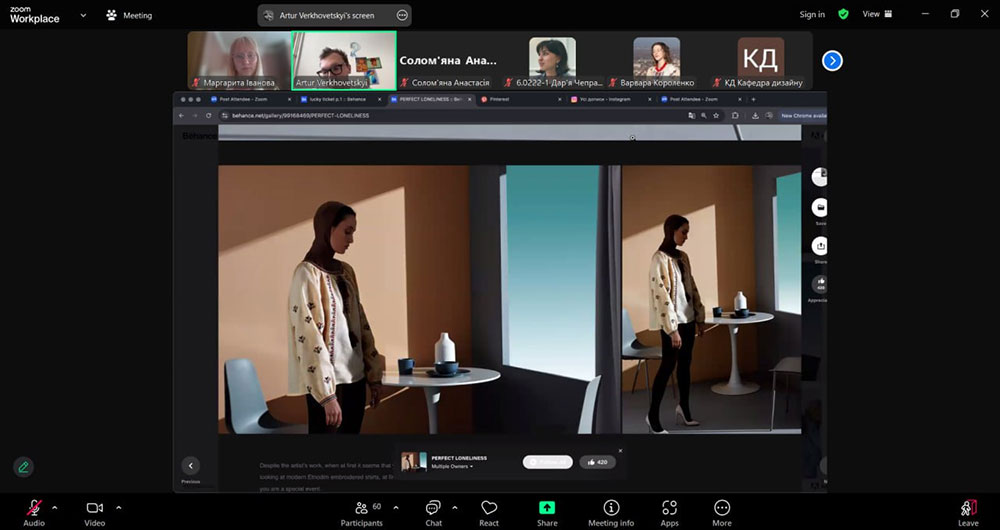Click the New Chrome available button
The image size is (1000, 530).
point(803,115)
